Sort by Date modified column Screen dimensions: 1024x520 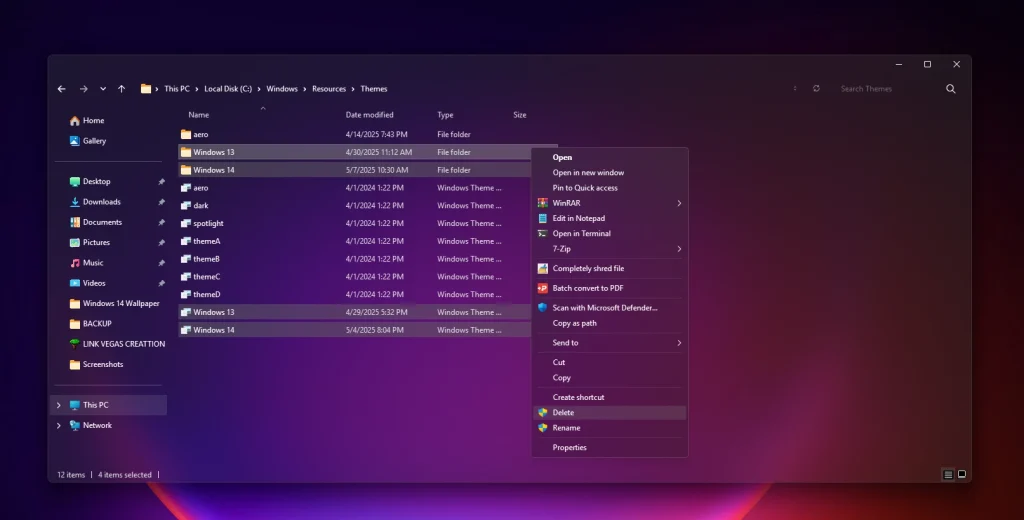pyautogui.click(x=370, y=114)
